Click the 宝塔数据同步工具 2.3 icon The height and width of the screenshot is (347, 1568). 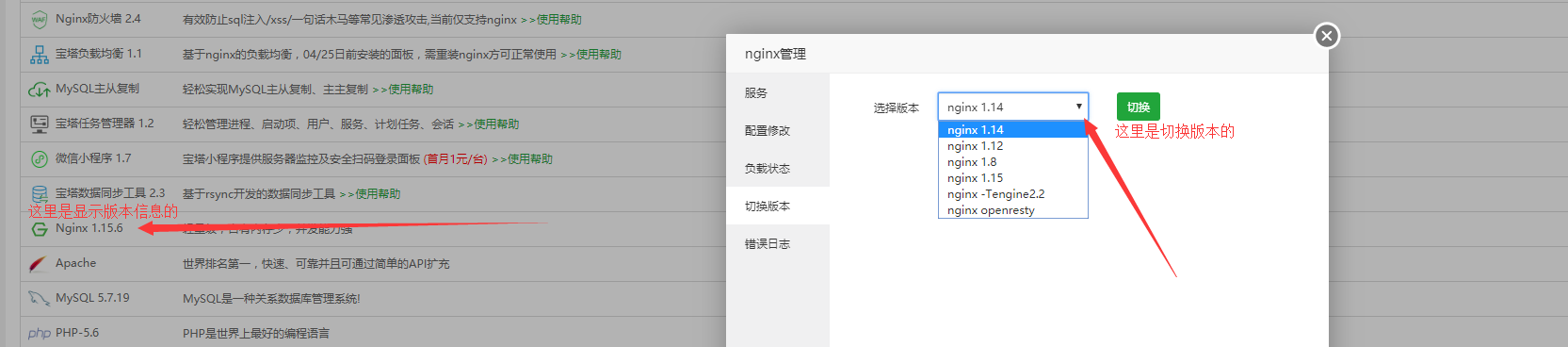(x=39, y=193)
